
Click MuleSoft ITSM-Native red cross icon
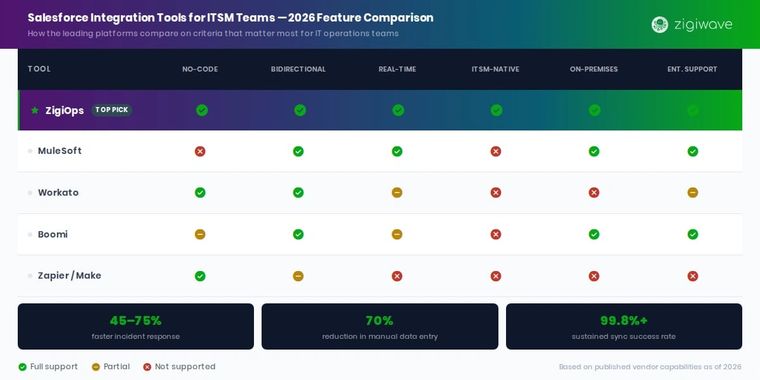pyautogui.click(x=496, y=152)
